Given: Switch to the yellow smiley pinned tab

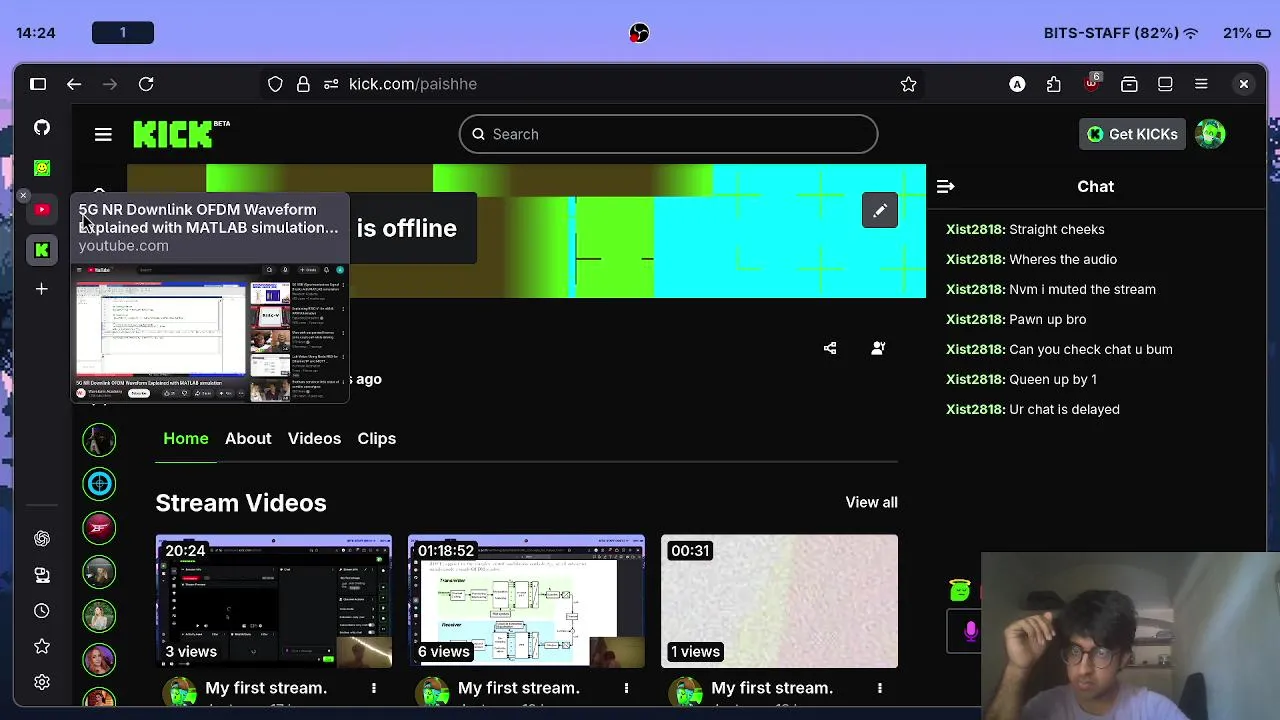Looking at the screenshot, I should [x=42, y=168].
